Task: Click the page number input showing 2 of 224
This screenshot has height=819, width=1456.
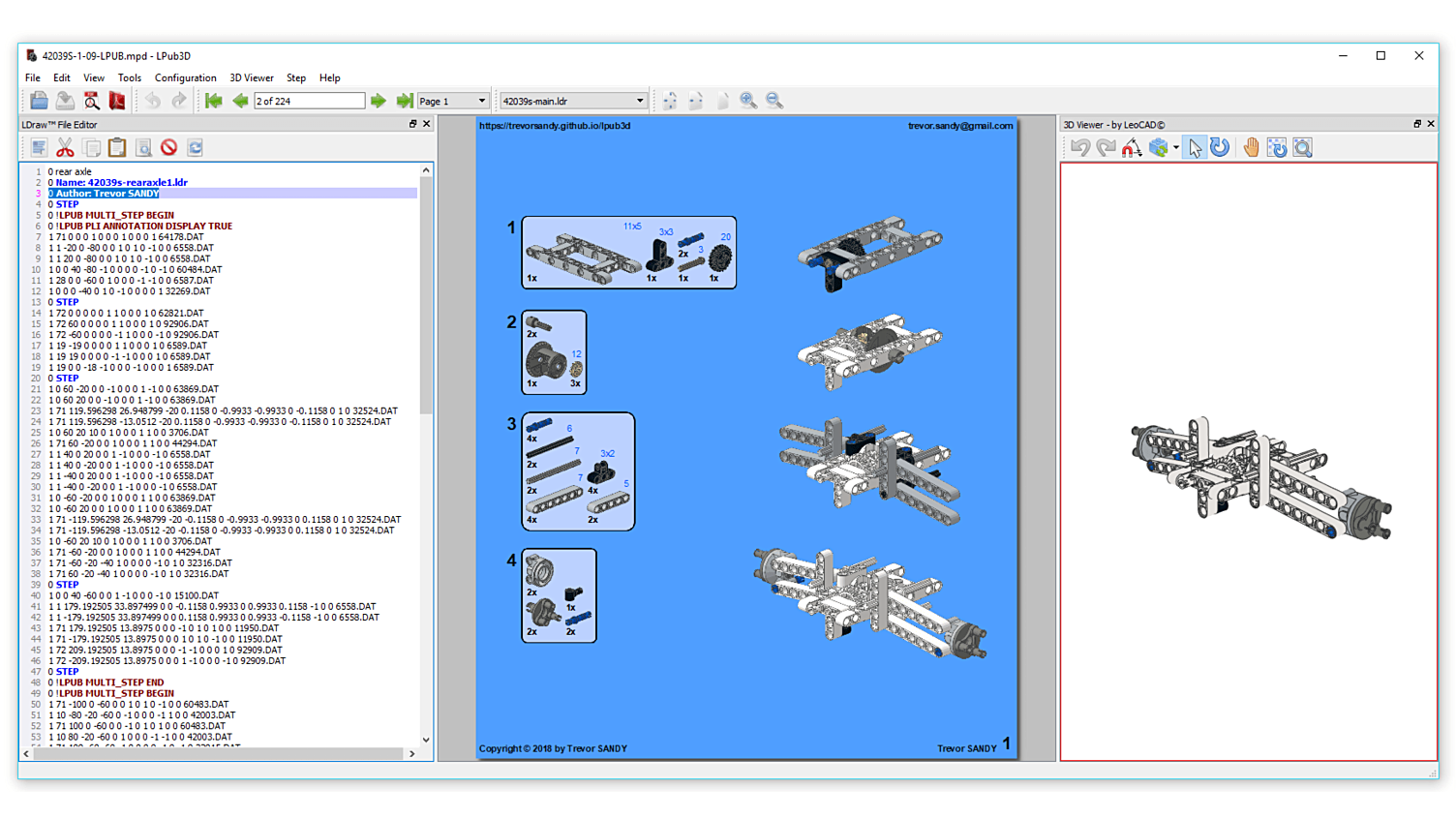Action: tap(309, 100)
